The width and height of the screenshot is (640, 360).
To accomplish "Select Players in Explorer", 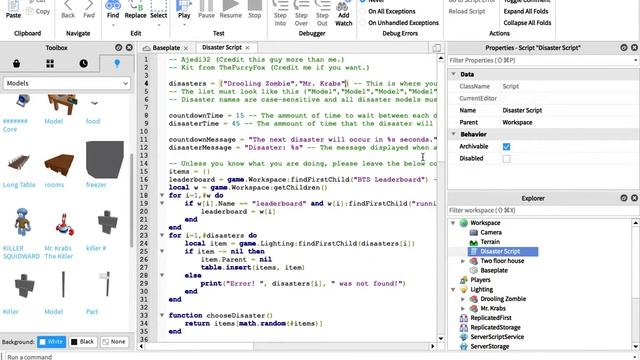I will click(x=480, y=280).
